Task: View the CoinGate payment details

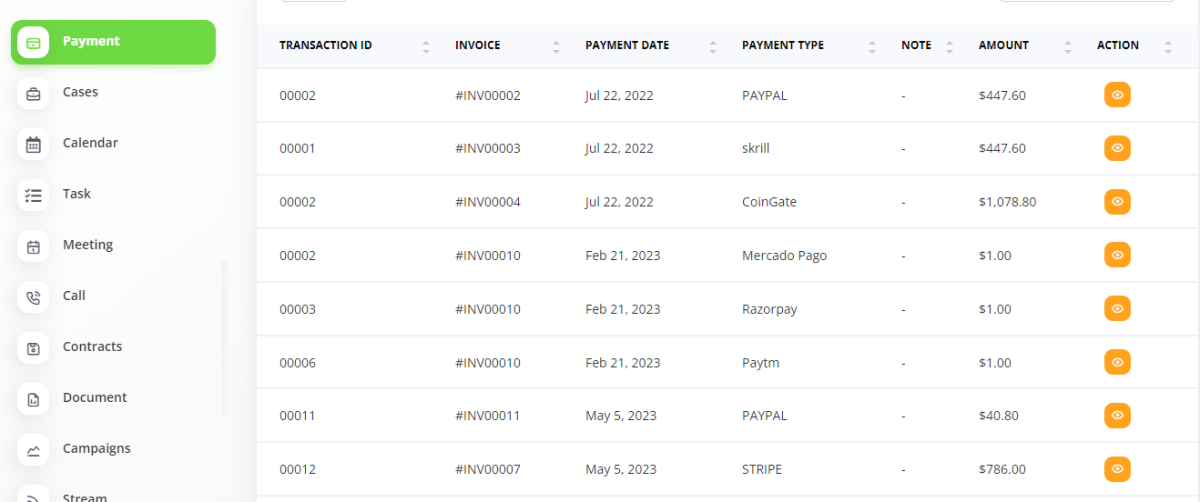Action: coord(1117,202)
